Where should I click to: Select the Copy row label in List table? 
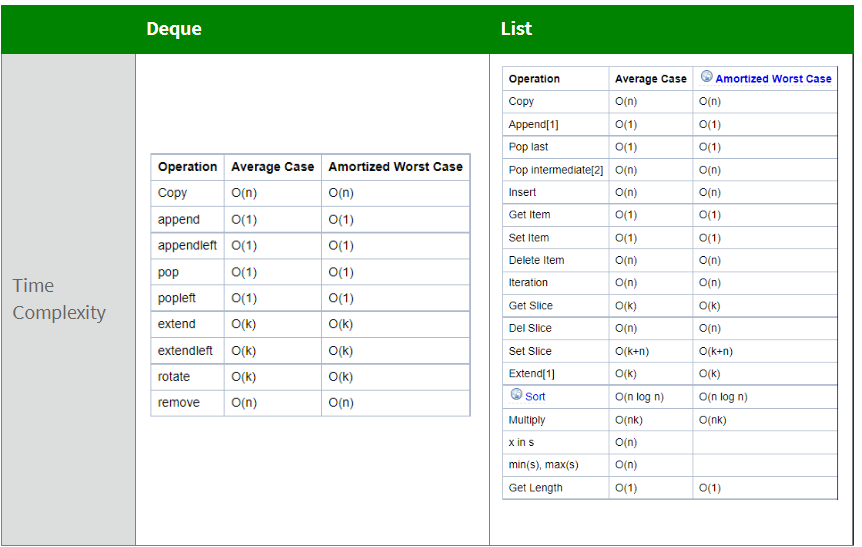521,101
